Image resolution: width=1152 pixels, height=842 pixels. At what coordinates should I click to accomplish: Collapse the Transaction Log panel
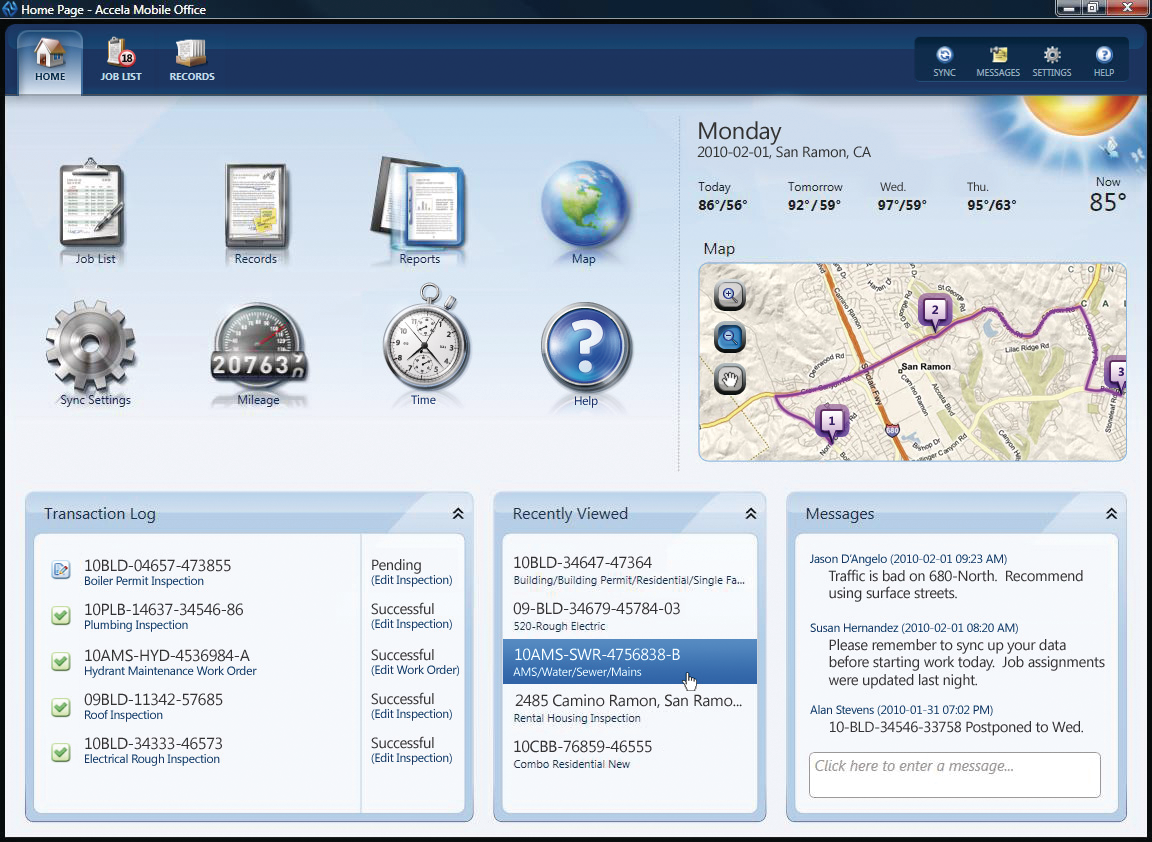point(458,514)
